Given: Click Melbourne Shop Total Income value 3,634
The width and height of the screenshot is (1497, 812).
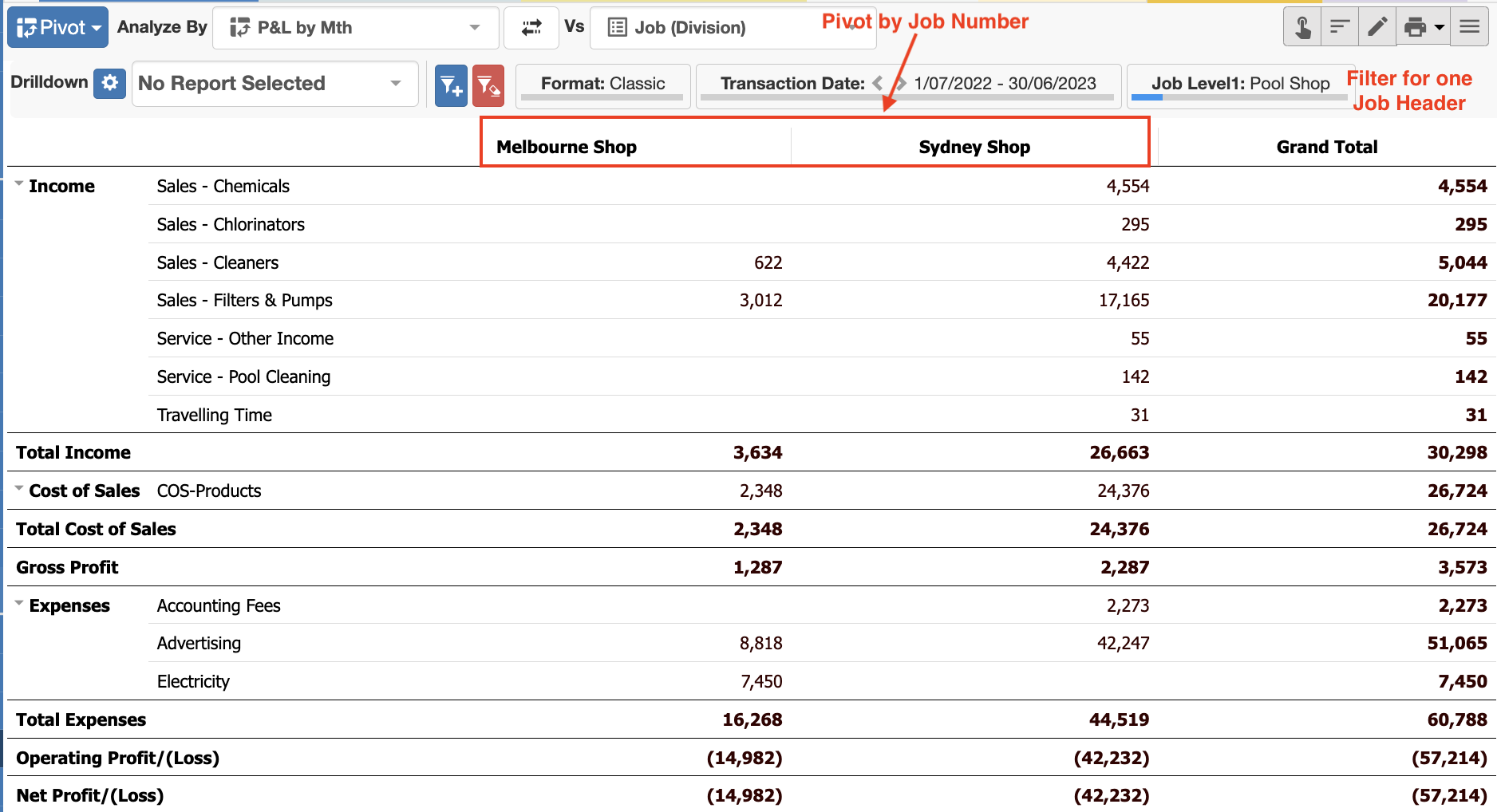Looking at the screenshot, I should coord(758,452).
